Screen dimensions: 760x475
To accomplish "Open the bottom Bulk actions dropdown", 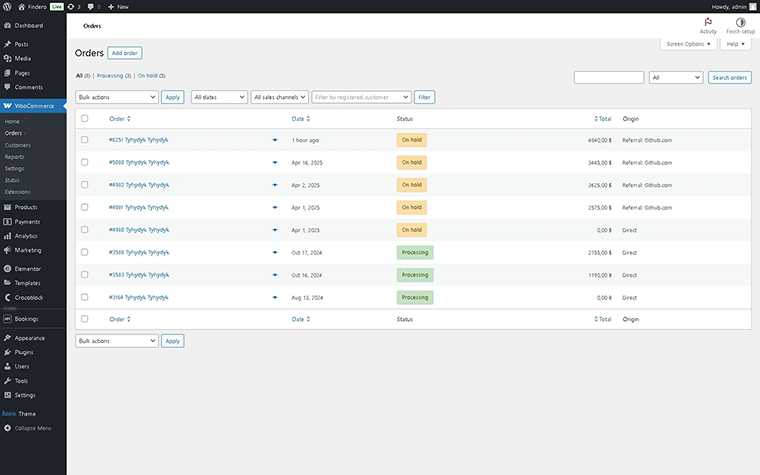I will pos(117,341).
